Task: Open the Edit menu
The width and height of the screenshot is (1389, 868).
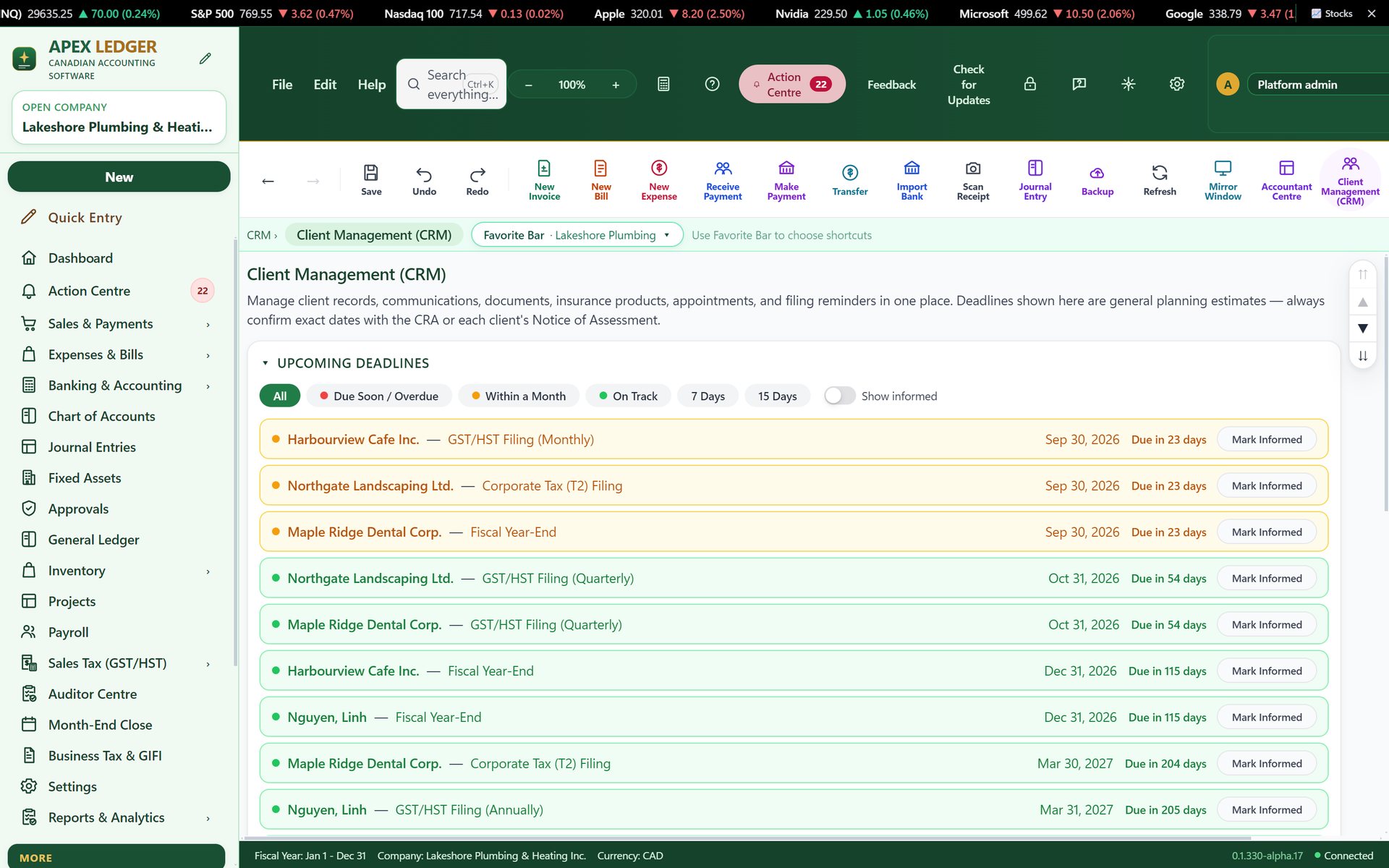Action: click(325, 85)
